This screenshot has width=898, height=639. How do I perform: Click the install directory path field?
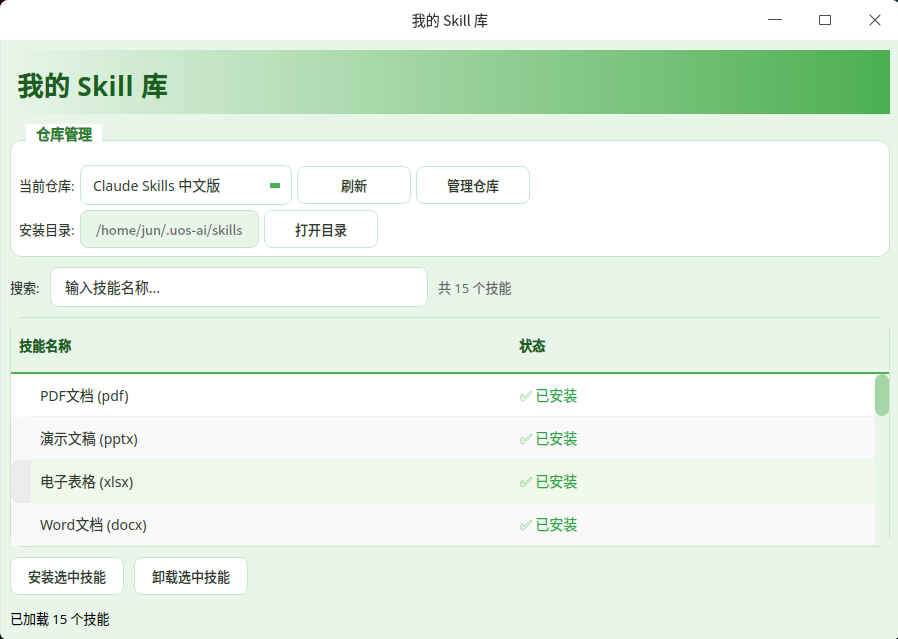click(x=170, y=230)
